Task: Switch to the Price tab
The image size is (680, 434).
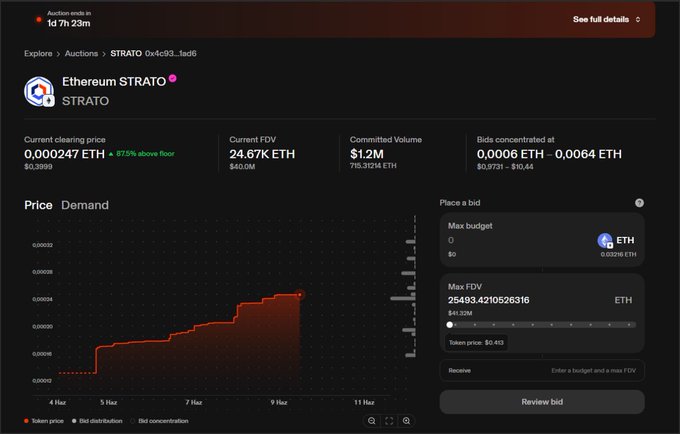Action: tap(38, 205)
